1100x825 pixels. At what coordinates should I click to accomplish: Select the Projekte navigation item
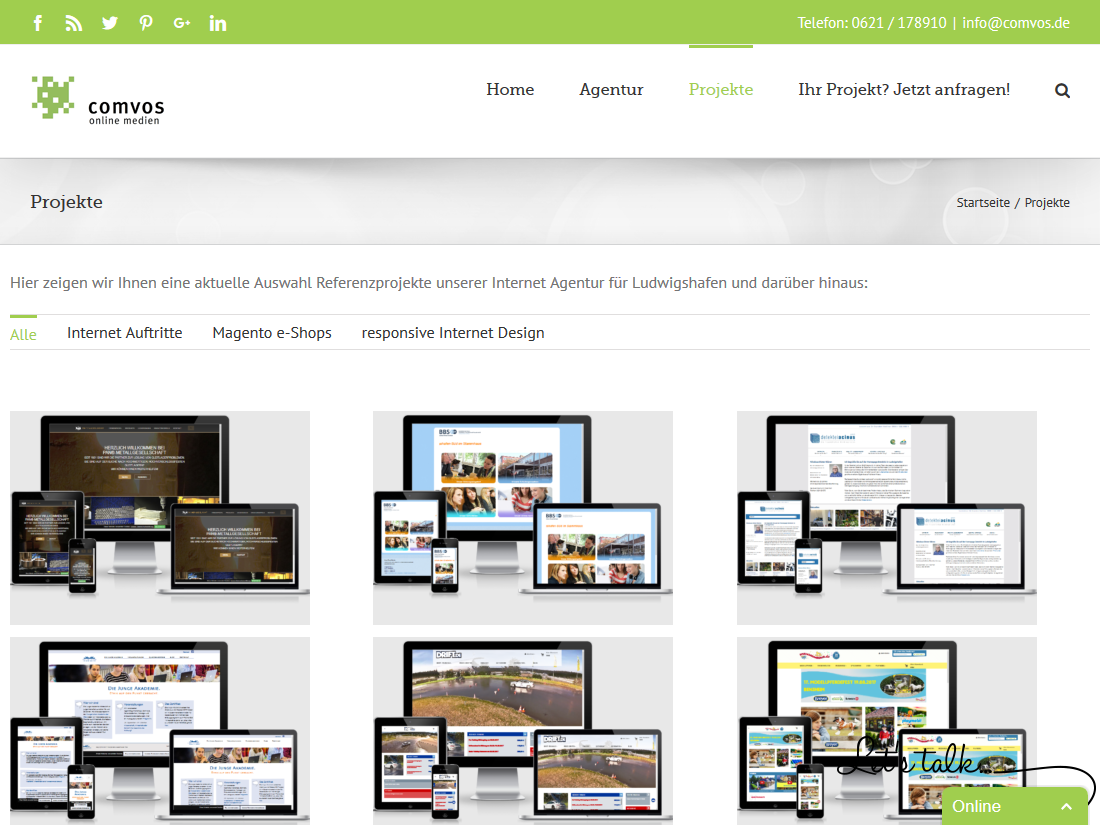720,89
